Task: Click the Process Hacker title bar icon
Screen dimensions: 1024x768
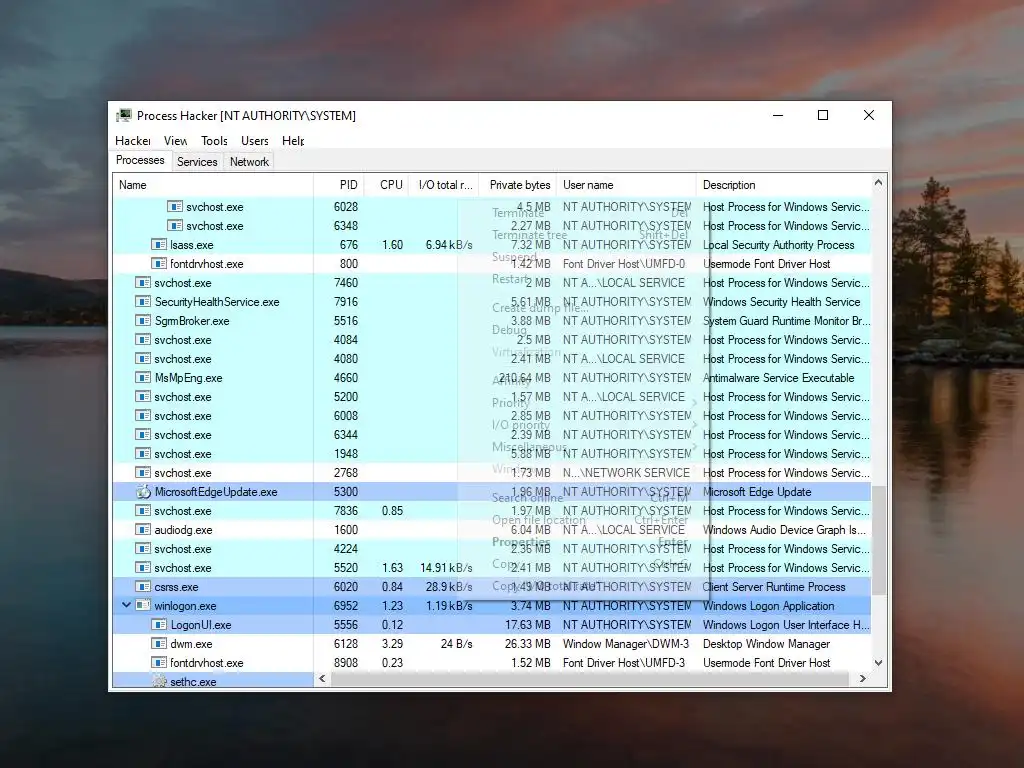Action: coord(124,116)
